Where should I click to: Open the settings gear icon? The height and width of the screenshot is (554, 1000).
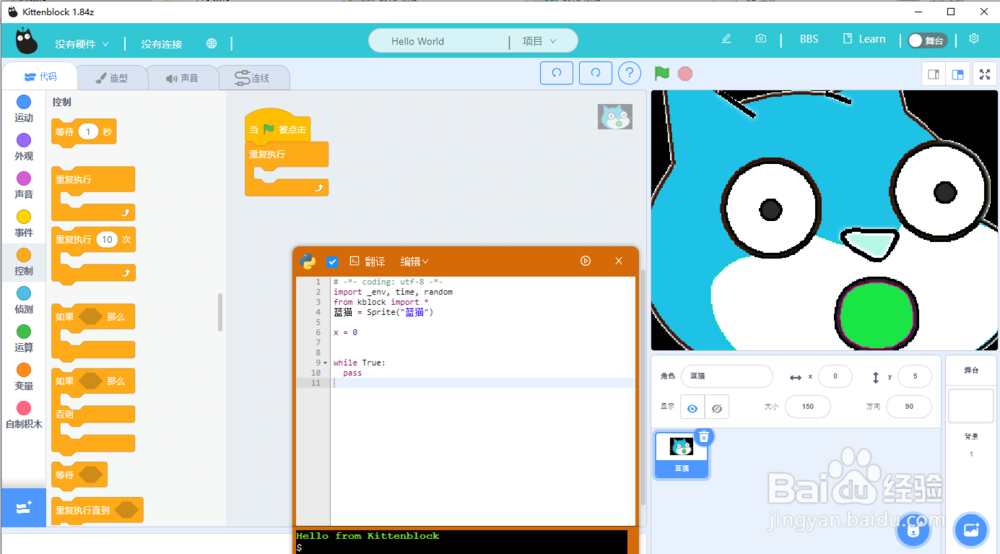coord(974,39)
